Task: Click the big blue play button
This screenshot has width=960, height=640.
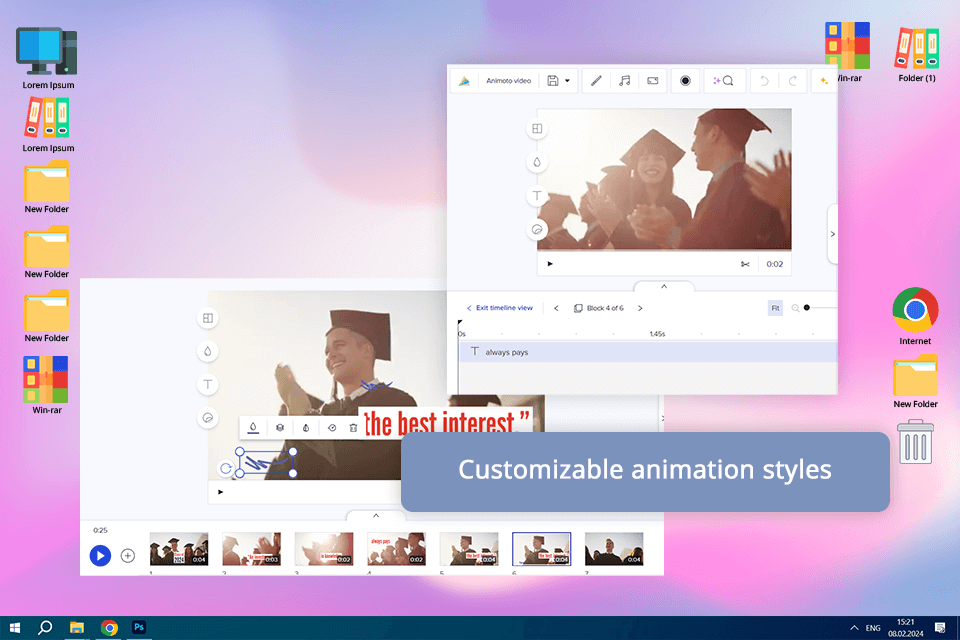Action: tap(100, 555)
